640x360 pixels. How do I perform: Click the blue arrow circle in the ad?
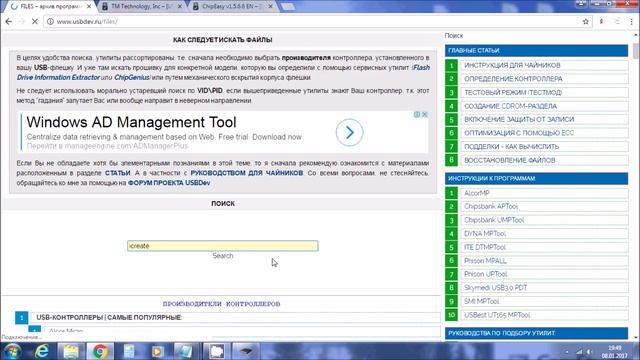[349, 132]
